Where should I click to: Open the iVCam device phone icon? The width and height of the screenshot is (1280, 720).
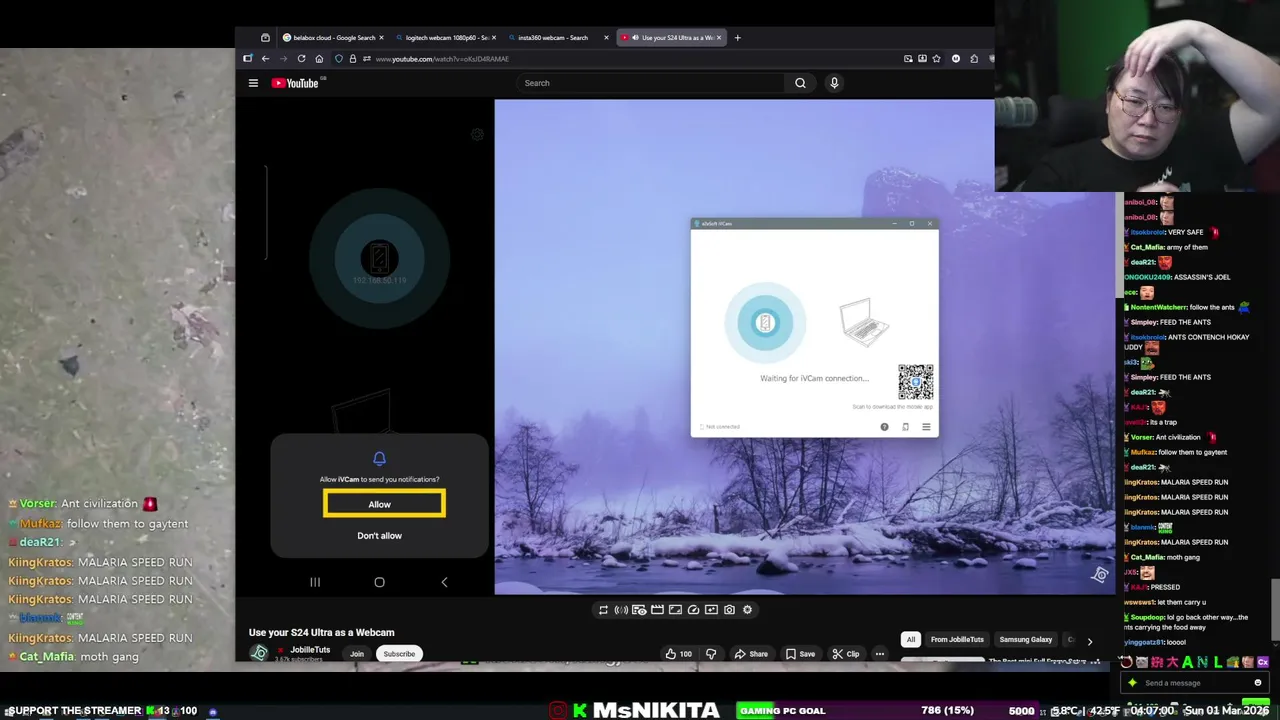[905, 427]
